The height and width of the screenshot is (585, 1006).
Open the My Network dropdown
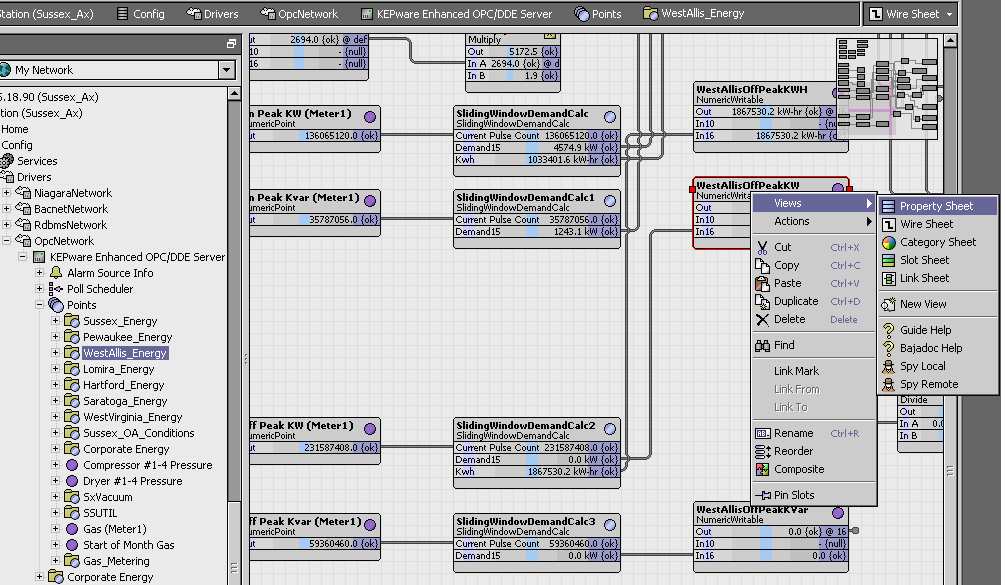(226, 70)
